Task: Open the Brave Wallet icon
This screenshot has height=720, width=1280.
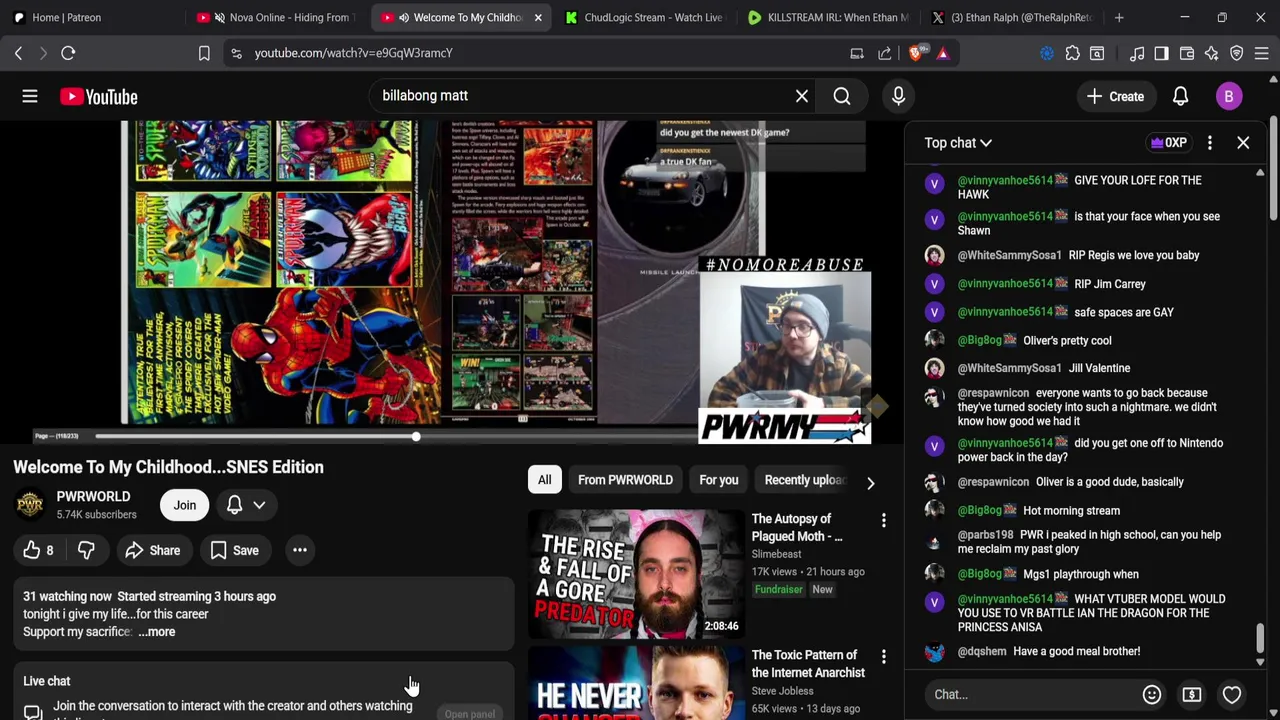Action: [x=1187, y=53]
